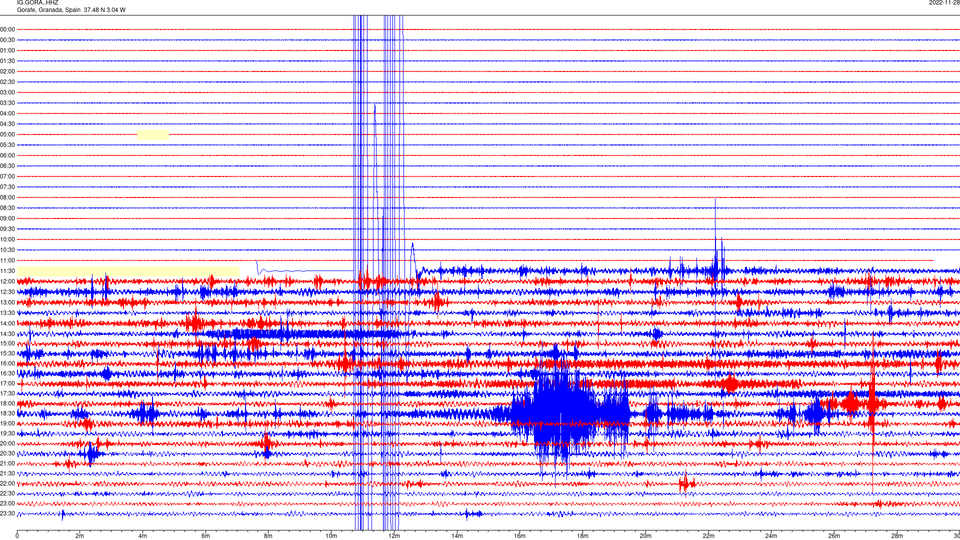Image resolution: width=960 pixels, height=540 pixels.
Task: Click the long yellow gap marker on 11:30 trace
Action: click(128, 271)
